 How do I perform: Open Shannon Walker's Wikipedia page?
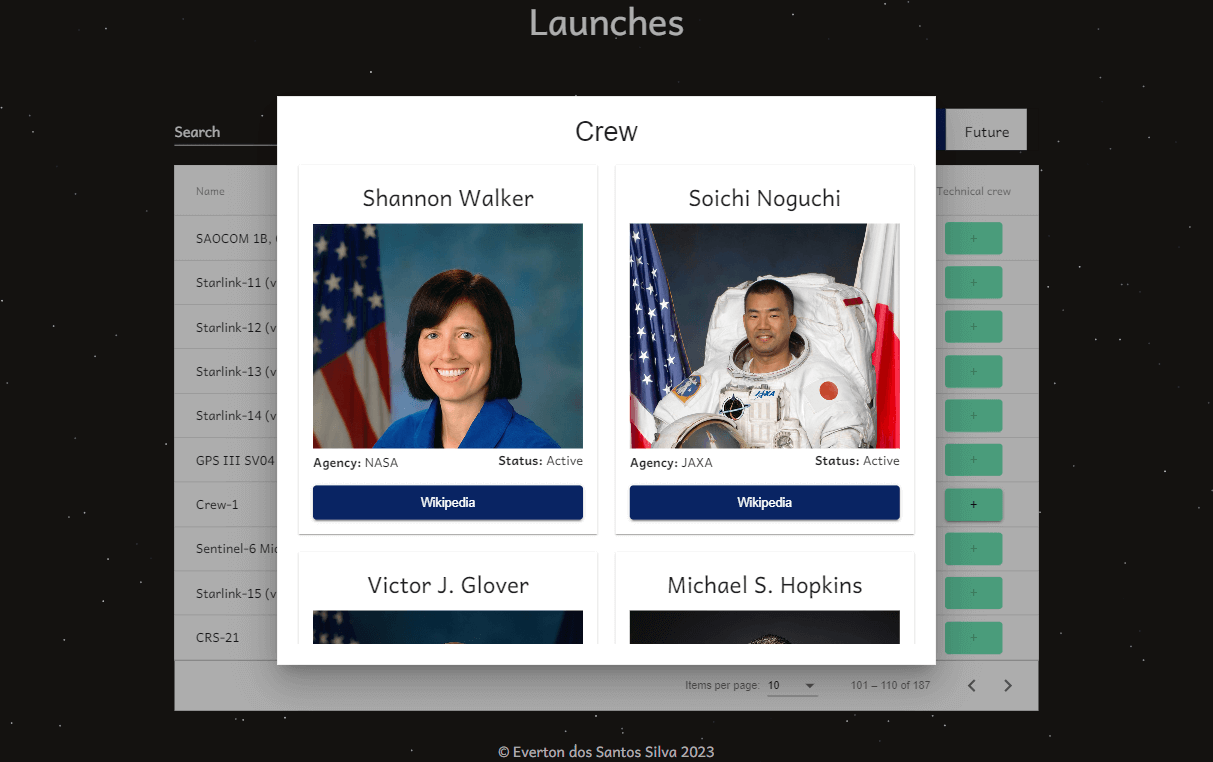(448, 502)
